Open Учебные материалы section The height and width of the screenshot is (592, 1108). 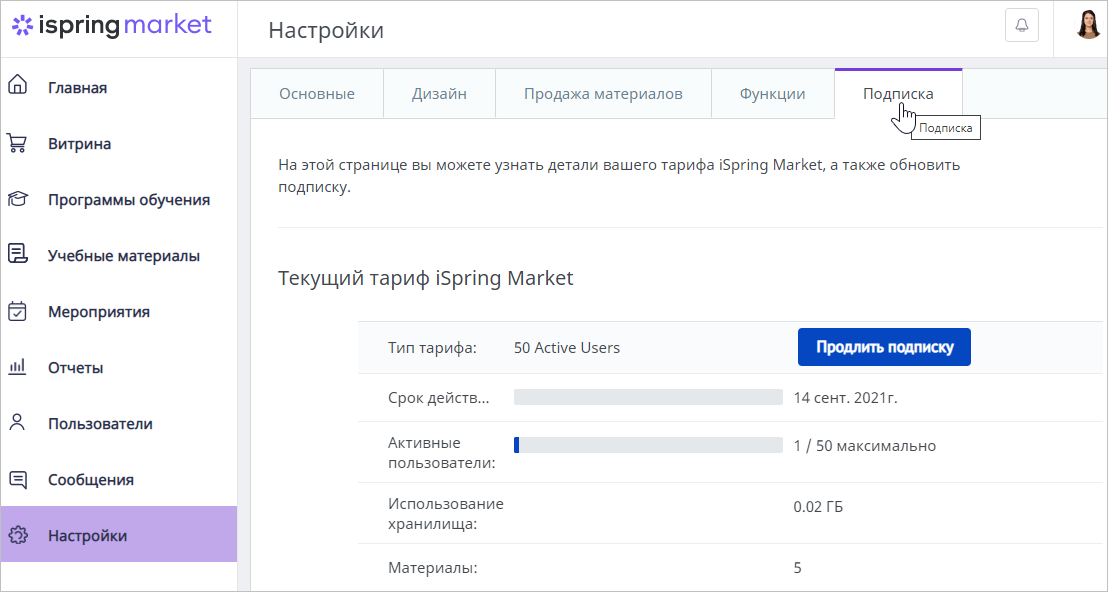(x=119, y=255)
